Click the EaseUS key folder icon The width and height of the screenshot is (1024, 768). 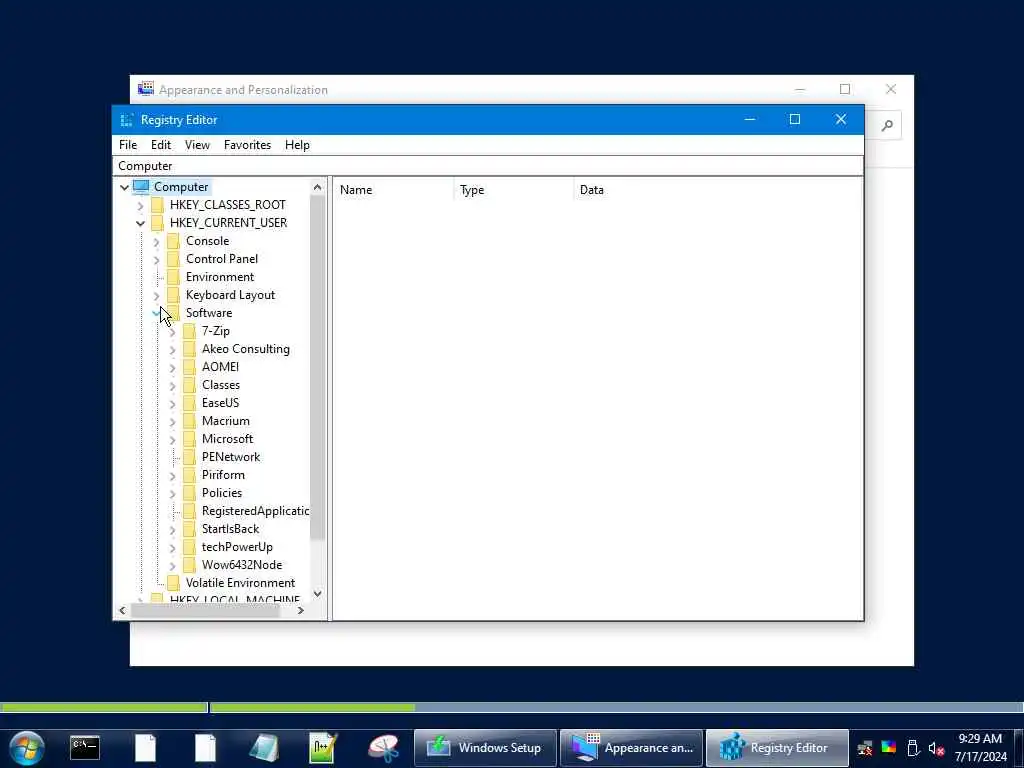pyautogui.click(x=189, y=403)
